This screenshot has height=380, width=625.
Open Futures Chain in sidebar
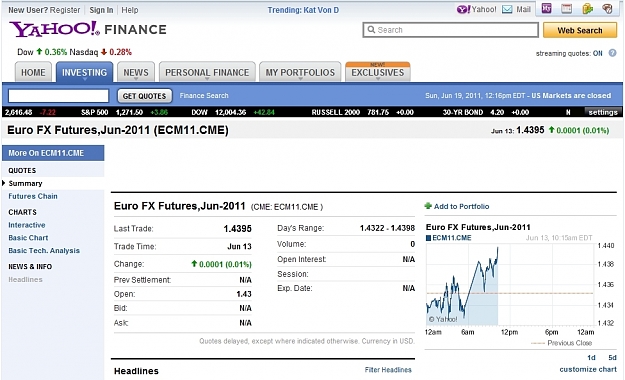coord(33,196)
